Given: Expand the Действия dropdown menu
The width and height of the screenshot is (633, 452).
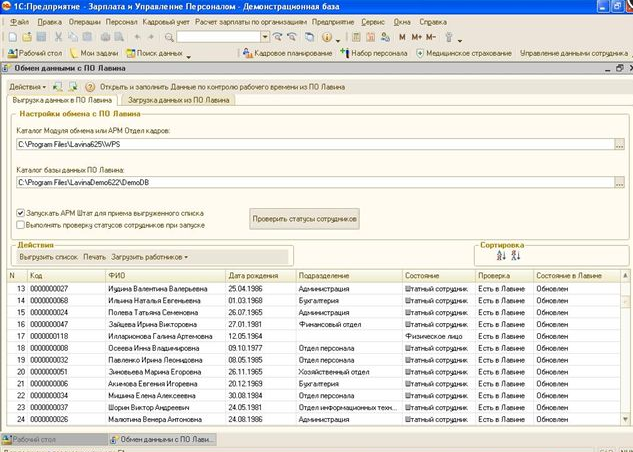Looking at the screenshot, I should point(28,86).
